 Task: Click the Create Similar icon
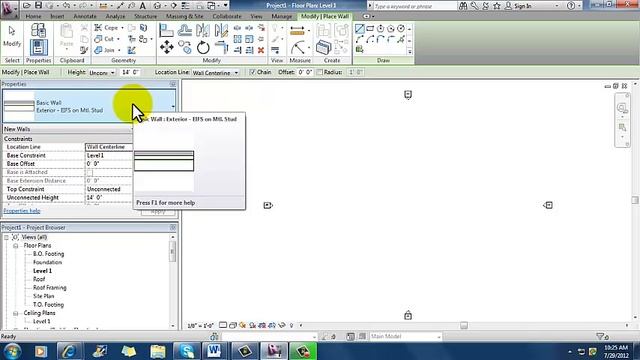323,47
